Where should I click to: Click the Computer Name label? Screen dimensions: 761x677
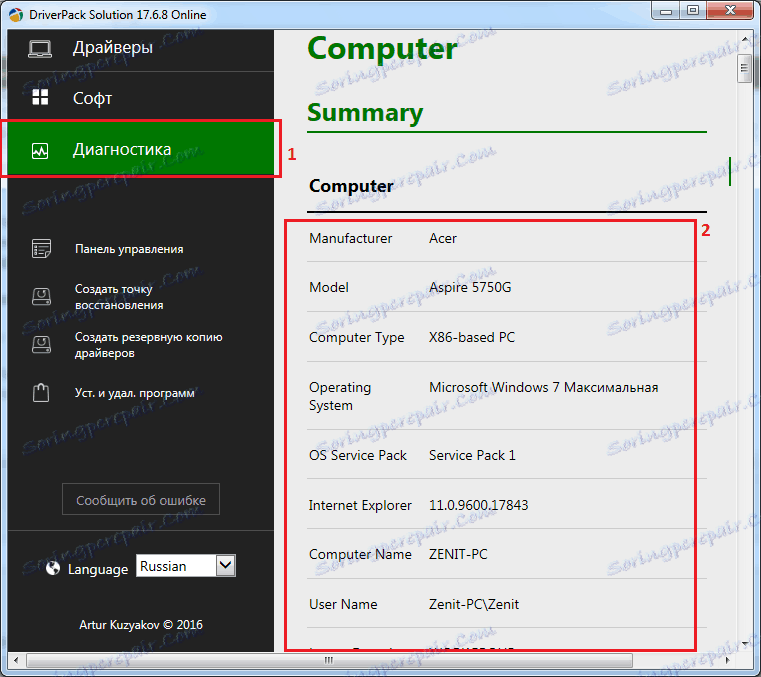360,554
